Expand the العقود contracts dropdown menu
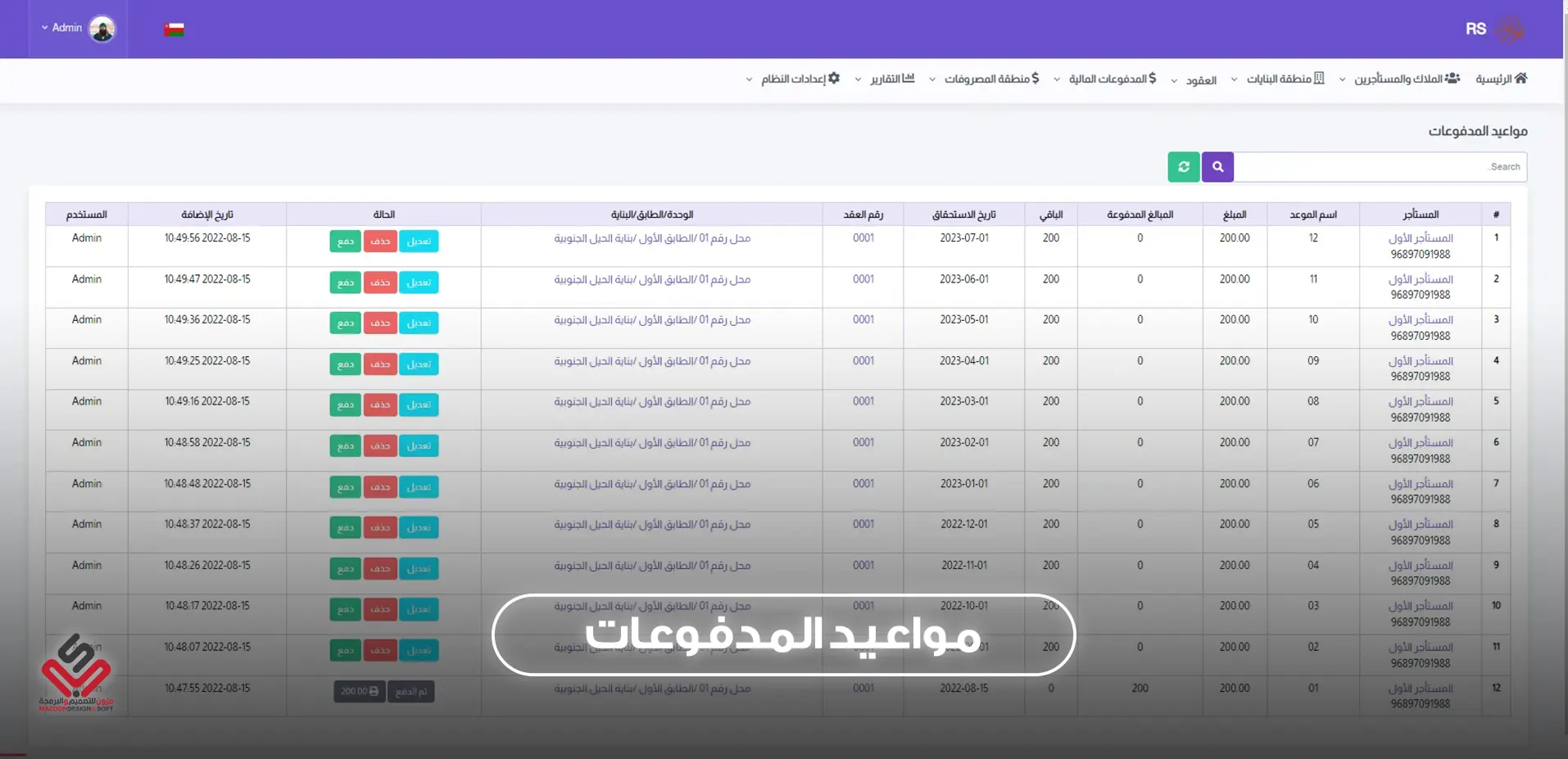 pyautogui.click(x=1195, y=80)
